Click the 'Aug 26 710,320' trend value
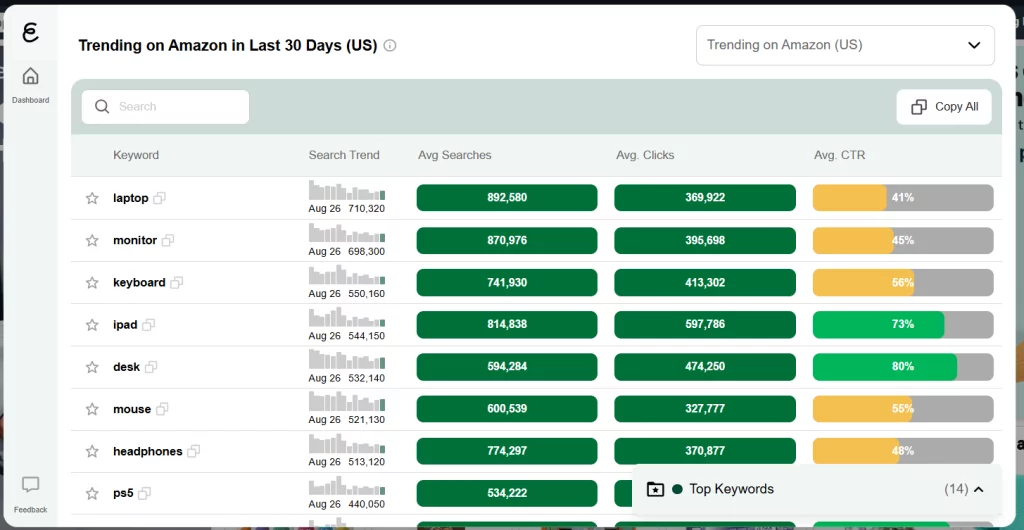This screenshot has height=530, width=1024. click(347, 209)
